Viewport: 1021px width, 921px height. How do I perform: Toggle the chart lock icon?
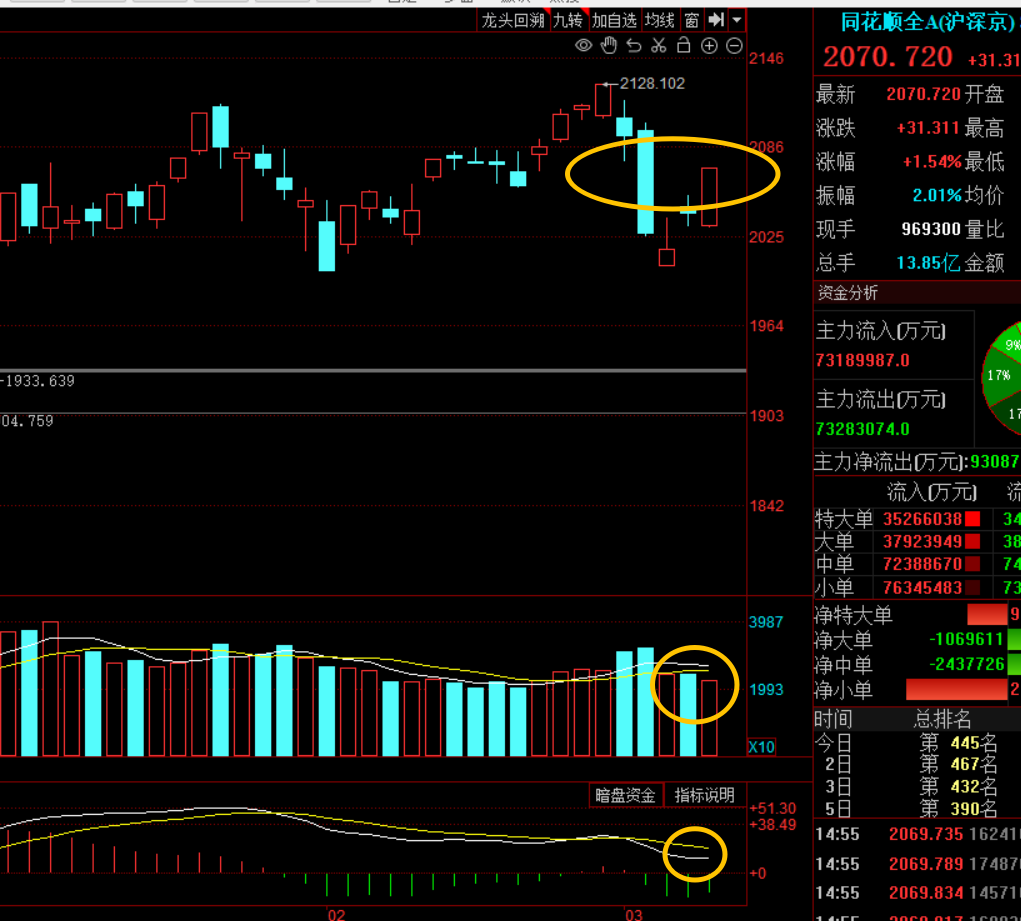683,45
